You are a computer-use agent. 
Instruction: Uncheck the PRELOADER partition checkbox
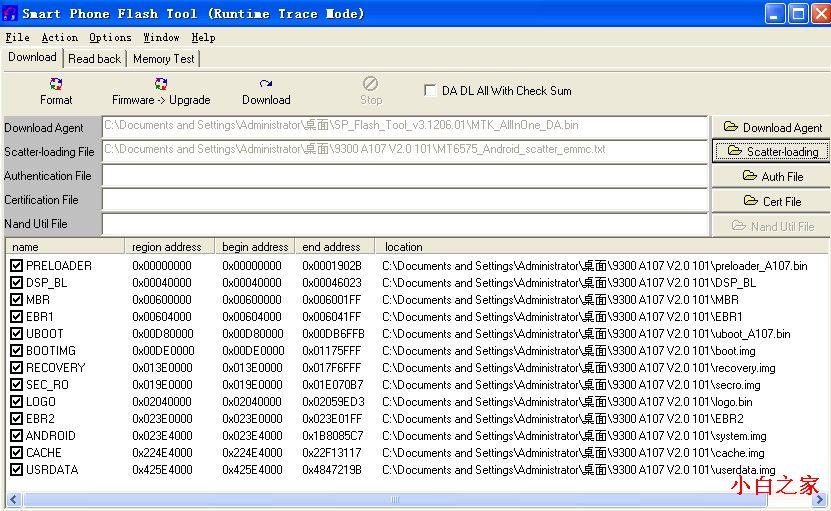tap(16, 266)
